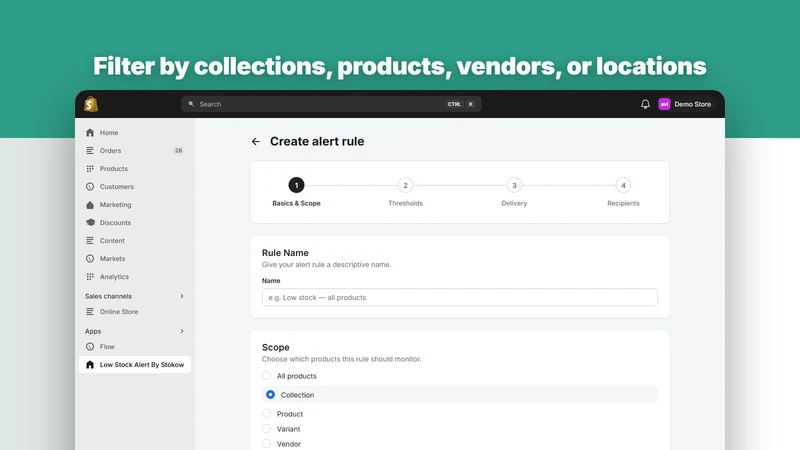The width and height of the screenshot is (800, 450).
Task: Go to step 1 Basics & Scope
Action: [296, 185]
